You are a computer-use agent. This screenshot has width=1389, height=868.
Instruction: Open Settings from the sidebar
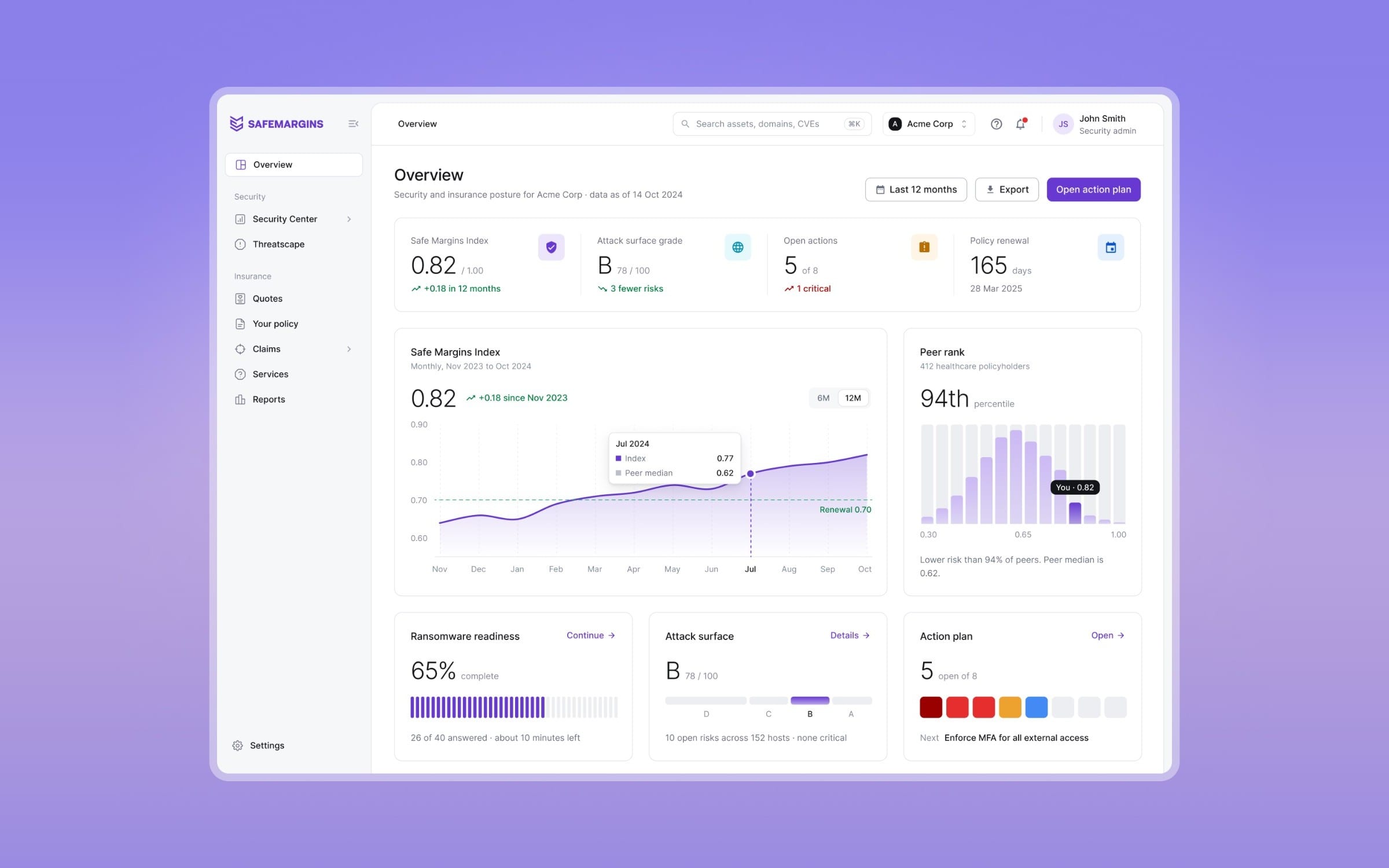(x=259, y=745)
